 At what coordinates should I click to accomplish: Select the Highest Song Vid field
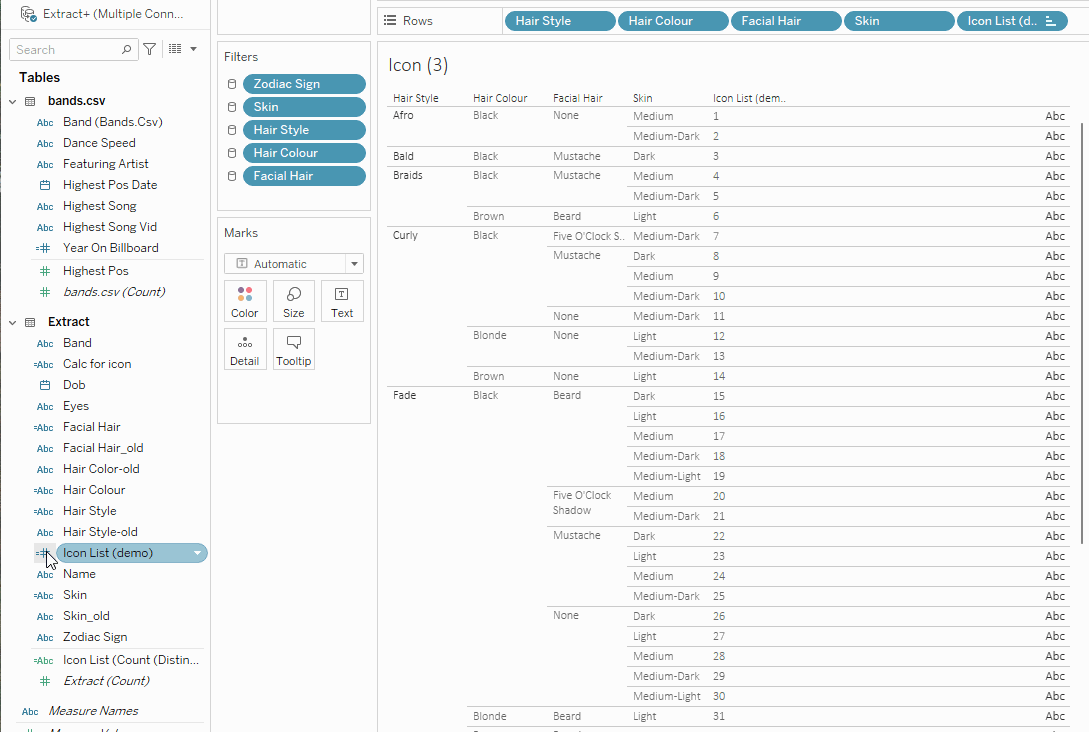point(110,227)
